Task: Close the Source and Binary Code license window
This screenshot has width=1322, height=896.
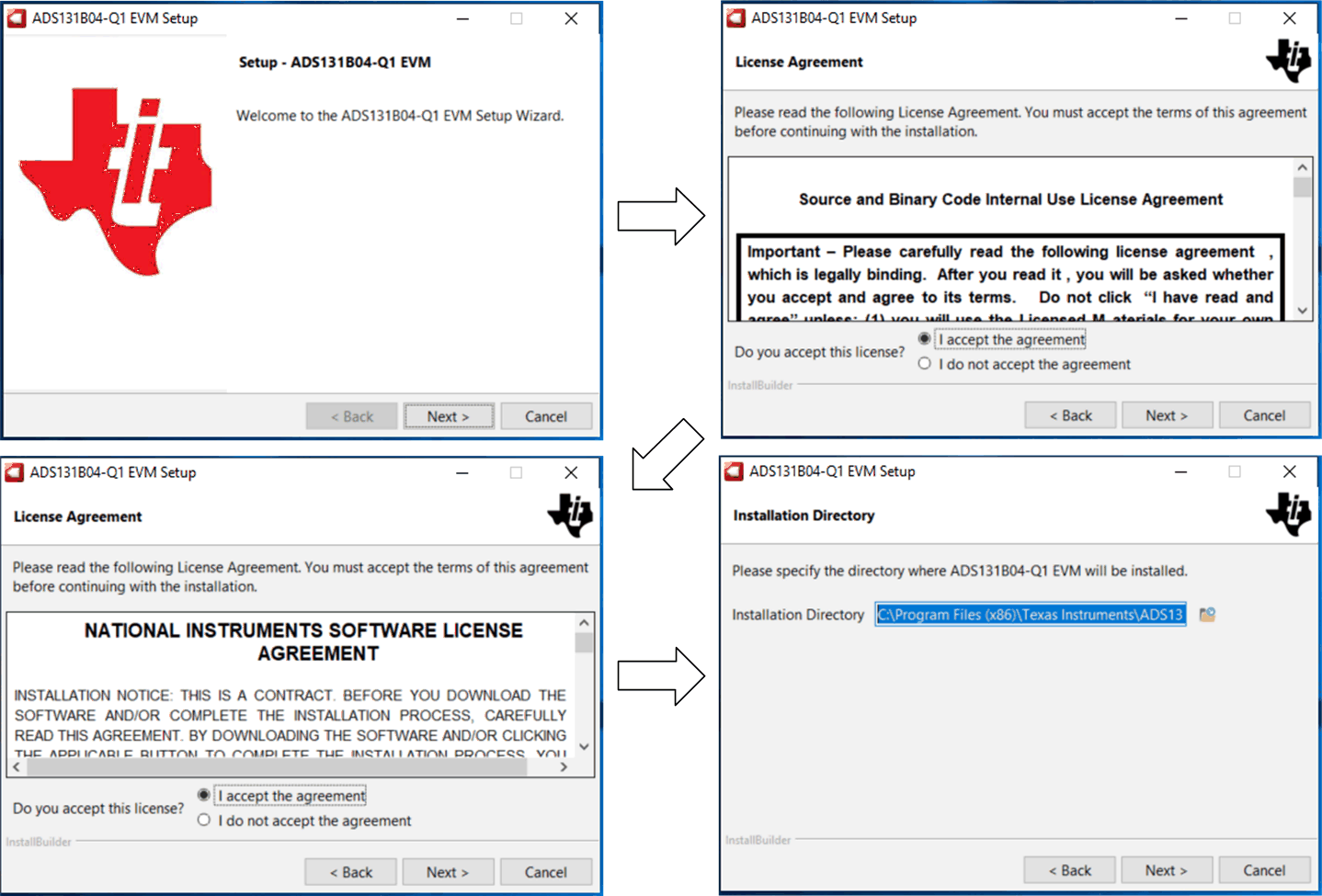Action: [x=1289, y=18]
